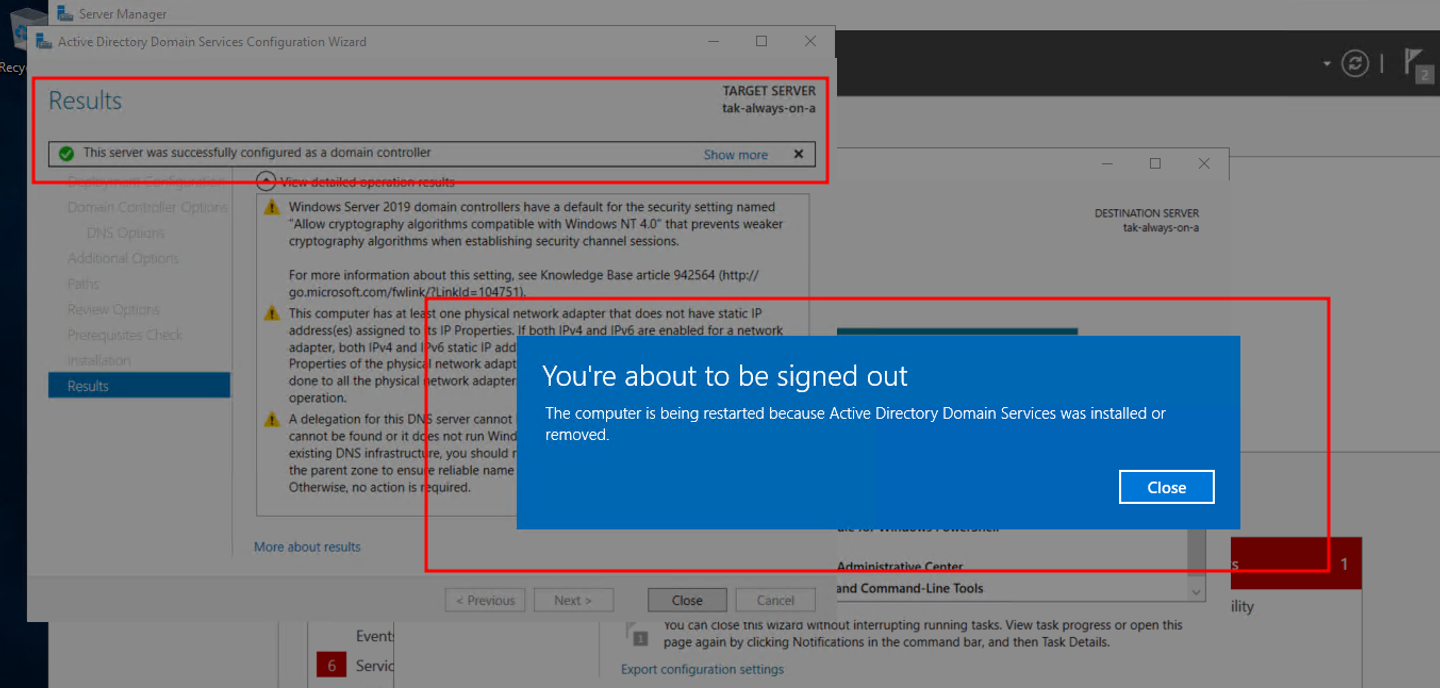Select Paths step in wizard sidebar
The width and height of the screenshot is (1440, 688).
pos(83,284)
